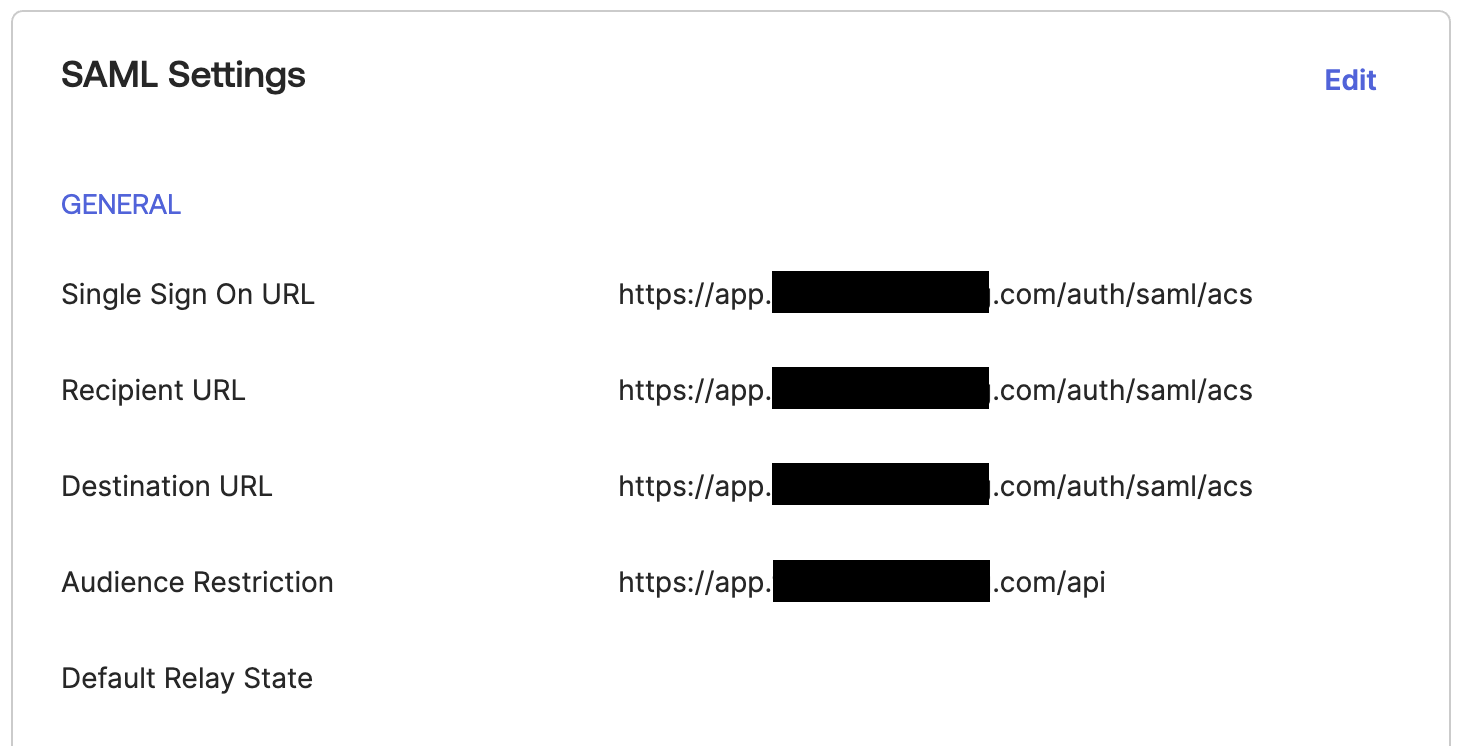
Task: Select the SAML Settings title text
Action: click(184, 75)
